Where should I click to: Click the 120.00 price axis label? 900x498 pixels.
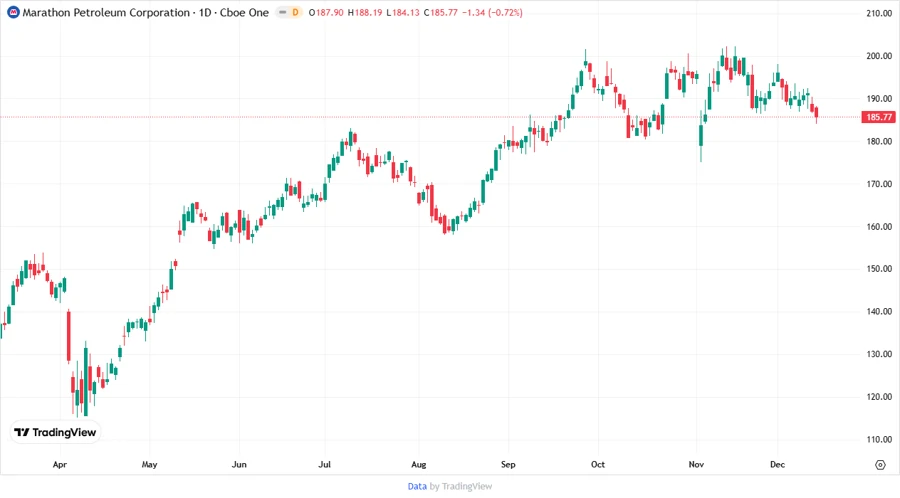click(879, 396)
